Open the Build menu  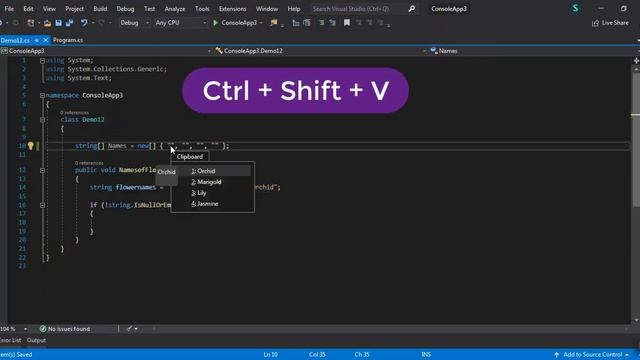(x=100, y=9)
